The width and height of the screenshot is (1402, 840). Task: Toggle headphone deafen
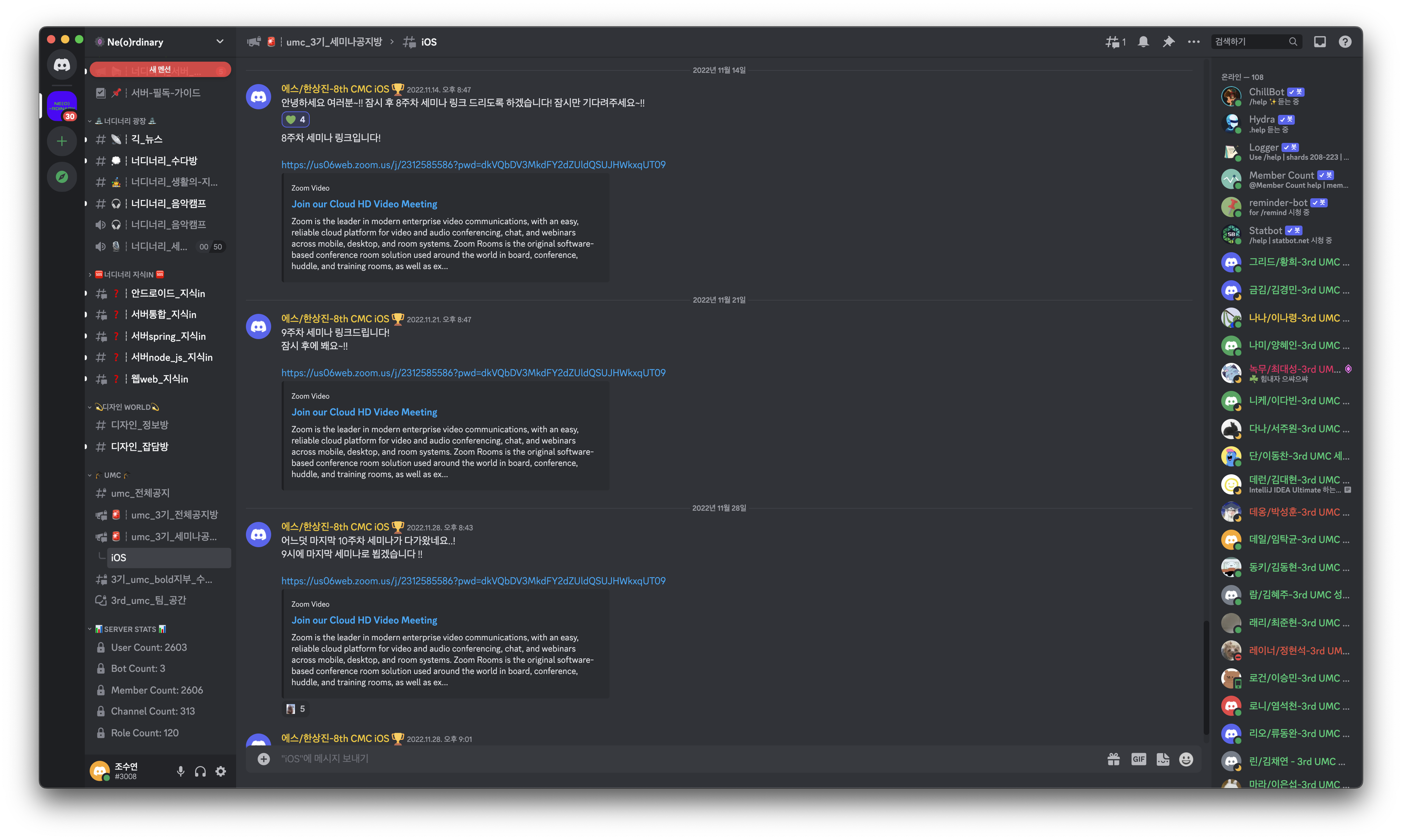[x=200, y=771]
